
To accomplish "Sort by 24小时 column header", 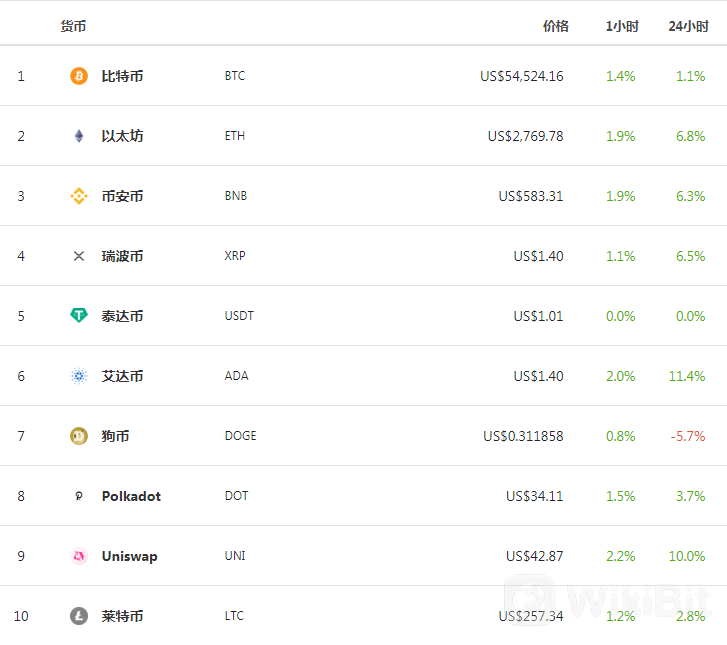I will (688, 26).
